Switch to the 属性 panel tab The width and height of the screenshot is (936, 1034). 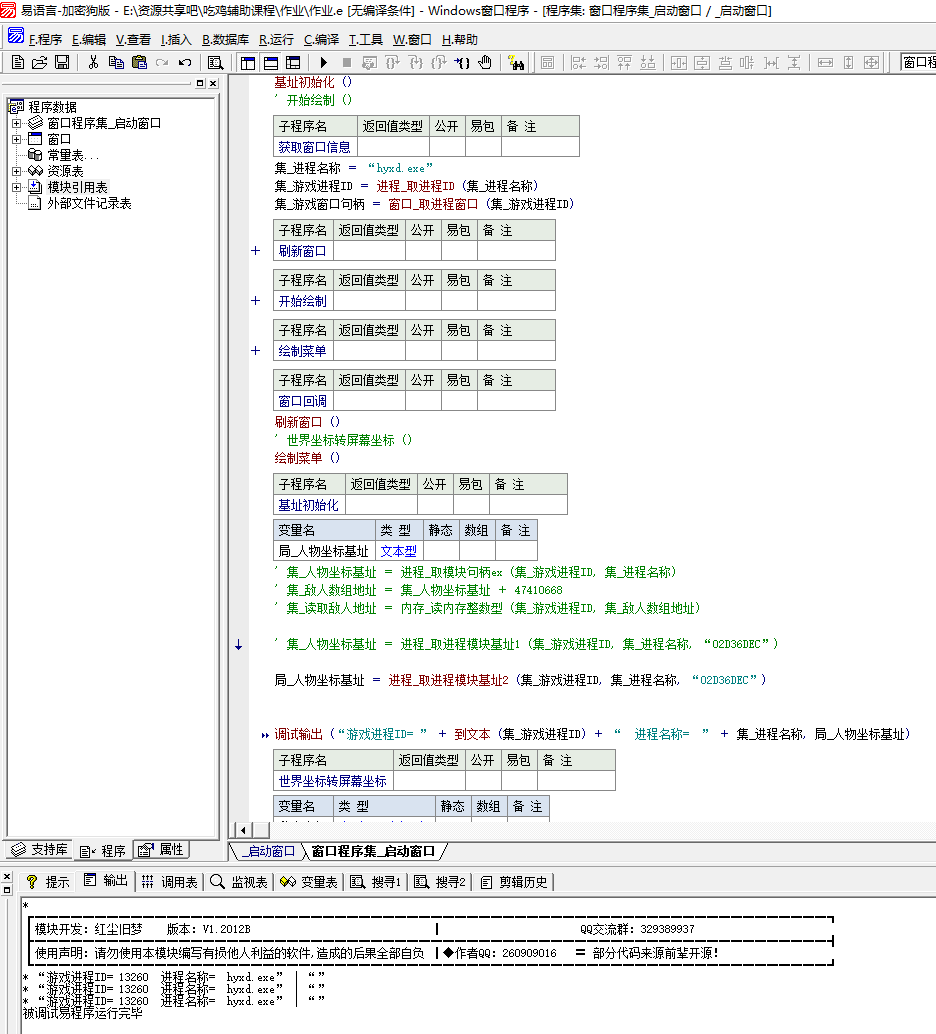pyautogui.click(x=161, y=849)
